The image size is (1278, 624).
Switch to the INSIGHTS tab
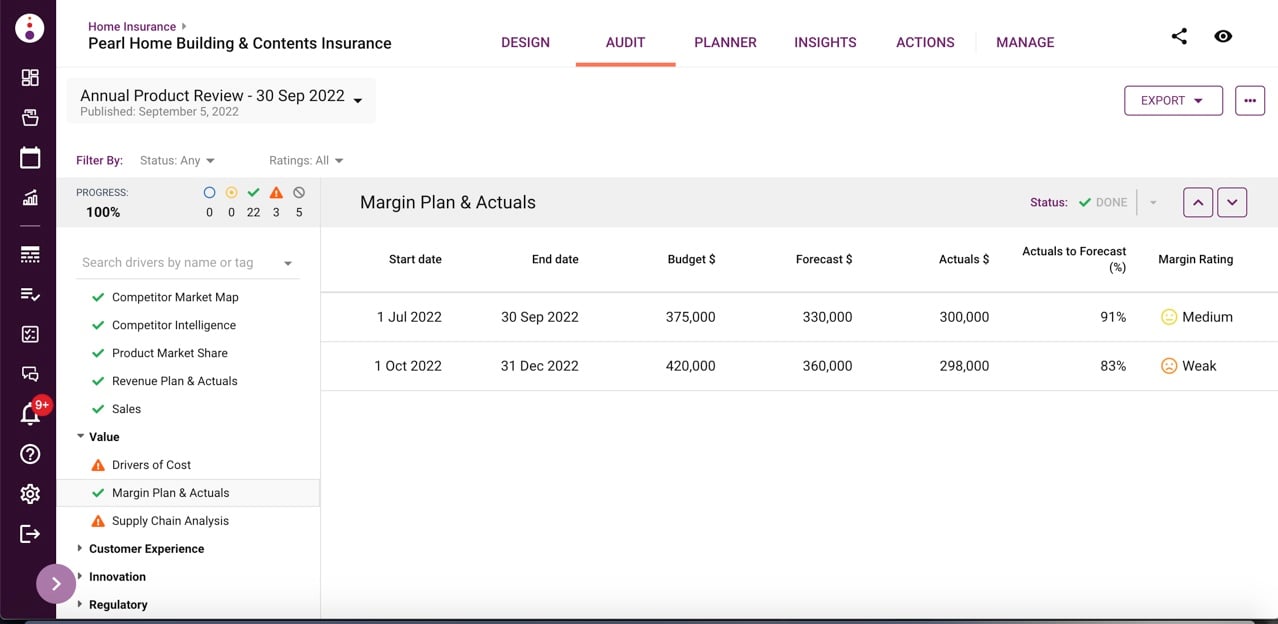[x=825, y=42]
